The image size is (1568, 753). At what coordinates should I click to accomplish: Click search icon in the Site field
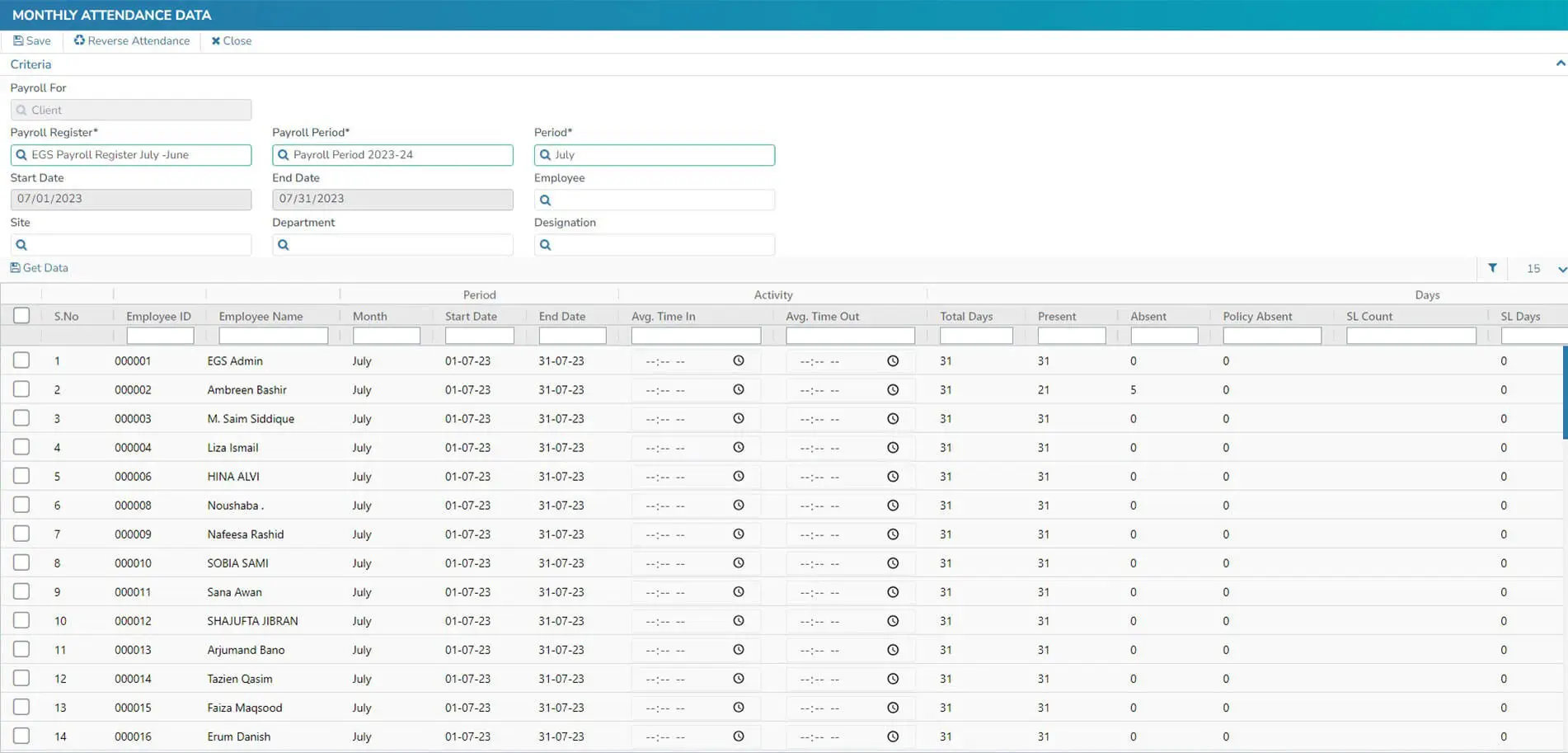pyautogui.click(x=21, y=245)
